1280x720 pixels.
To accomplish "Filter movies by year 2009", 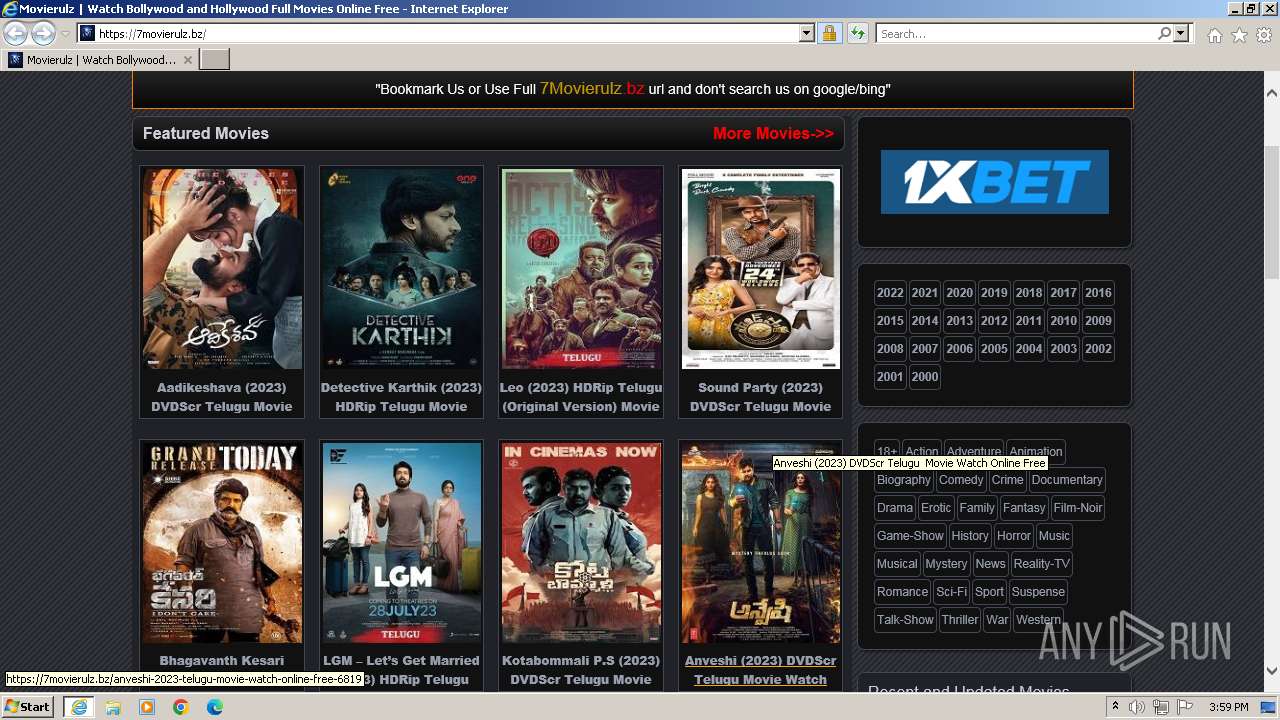I will point(1098,321).
